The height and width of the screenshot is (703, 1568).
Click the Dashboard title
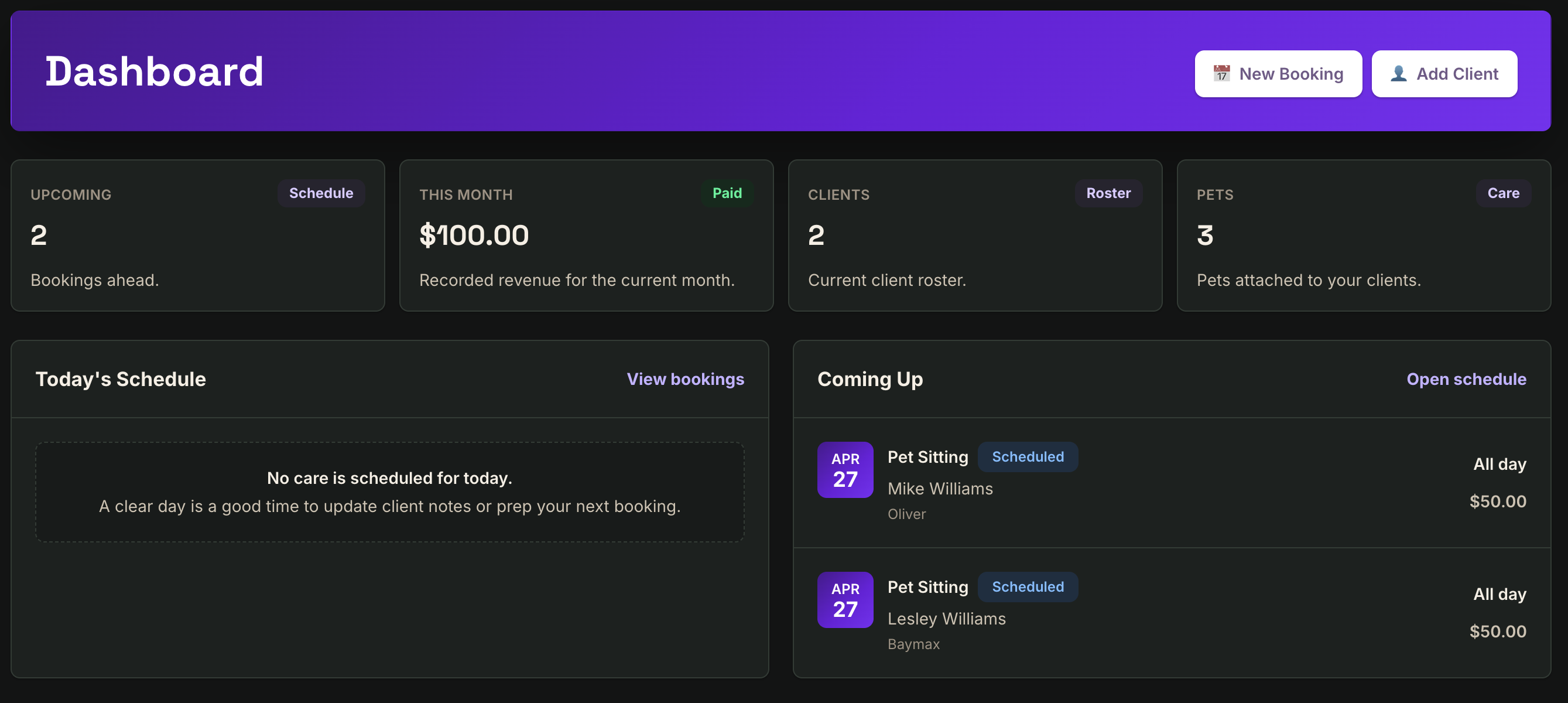(x=154, y=71)
